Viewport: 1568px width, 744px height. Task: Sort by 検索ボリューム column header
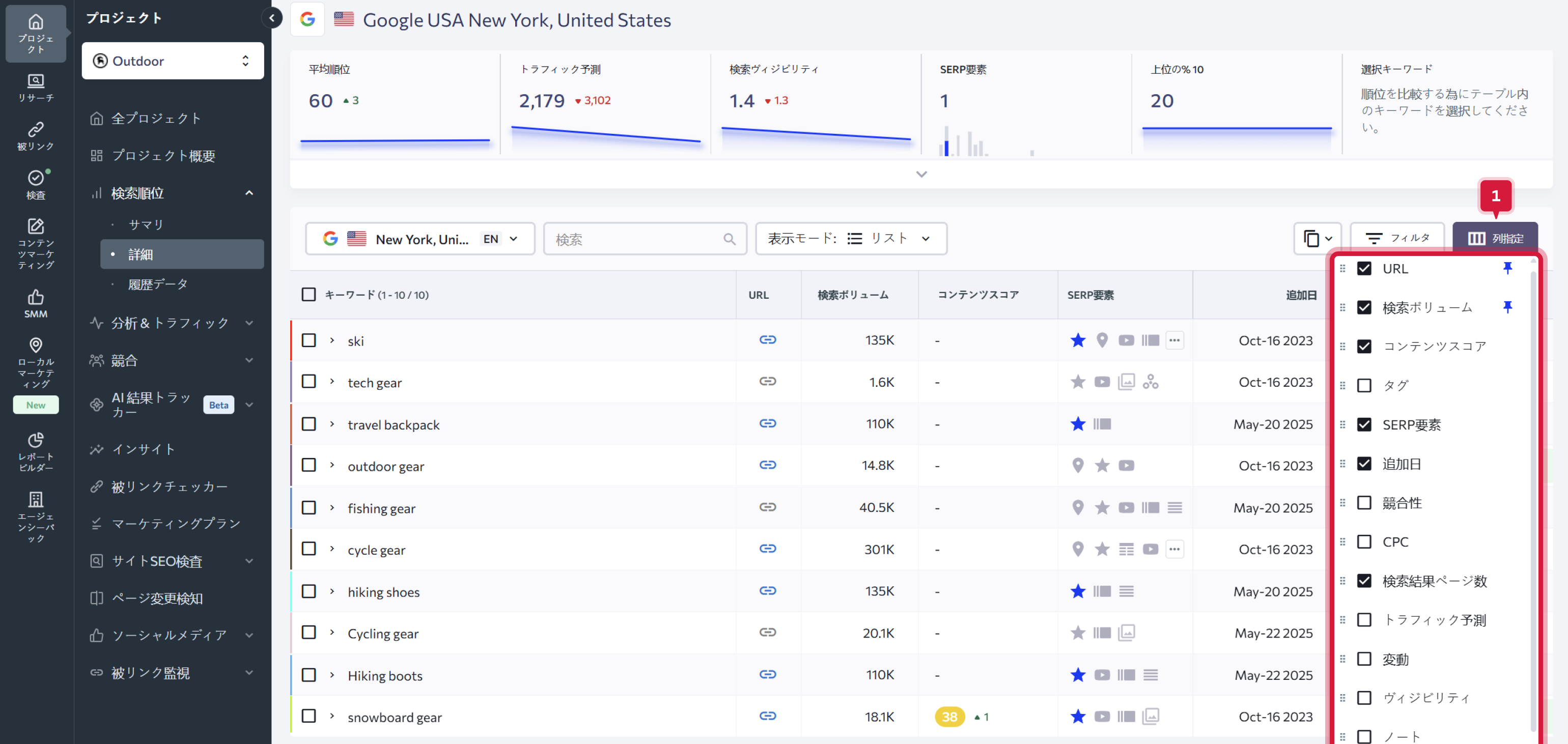tap(852, 295)
